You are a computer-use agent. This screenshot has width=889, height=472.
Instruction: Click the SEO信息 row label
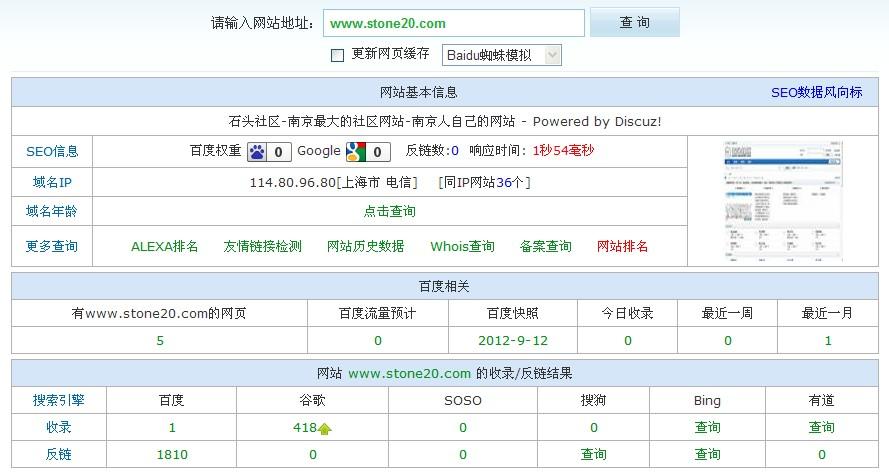tap(52, 151)
